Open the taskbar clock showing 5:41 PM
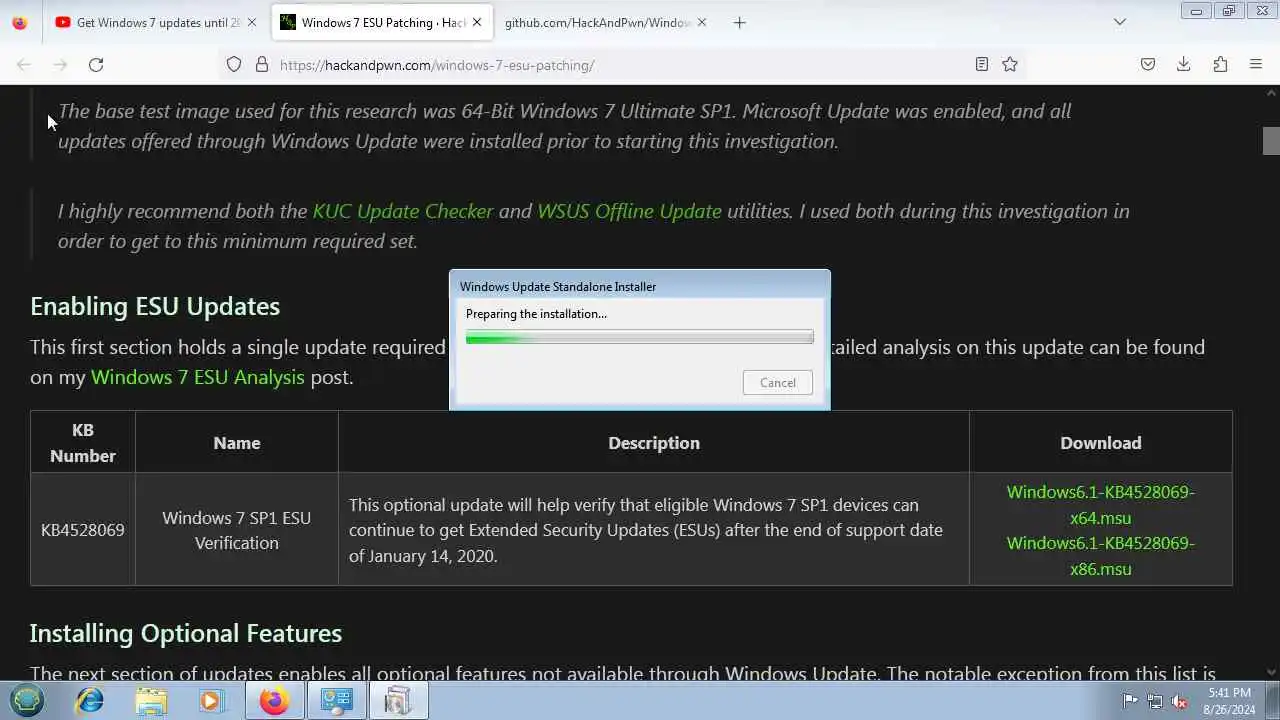This screenshot has width=1280, height=720. [x=1229, y=701]
